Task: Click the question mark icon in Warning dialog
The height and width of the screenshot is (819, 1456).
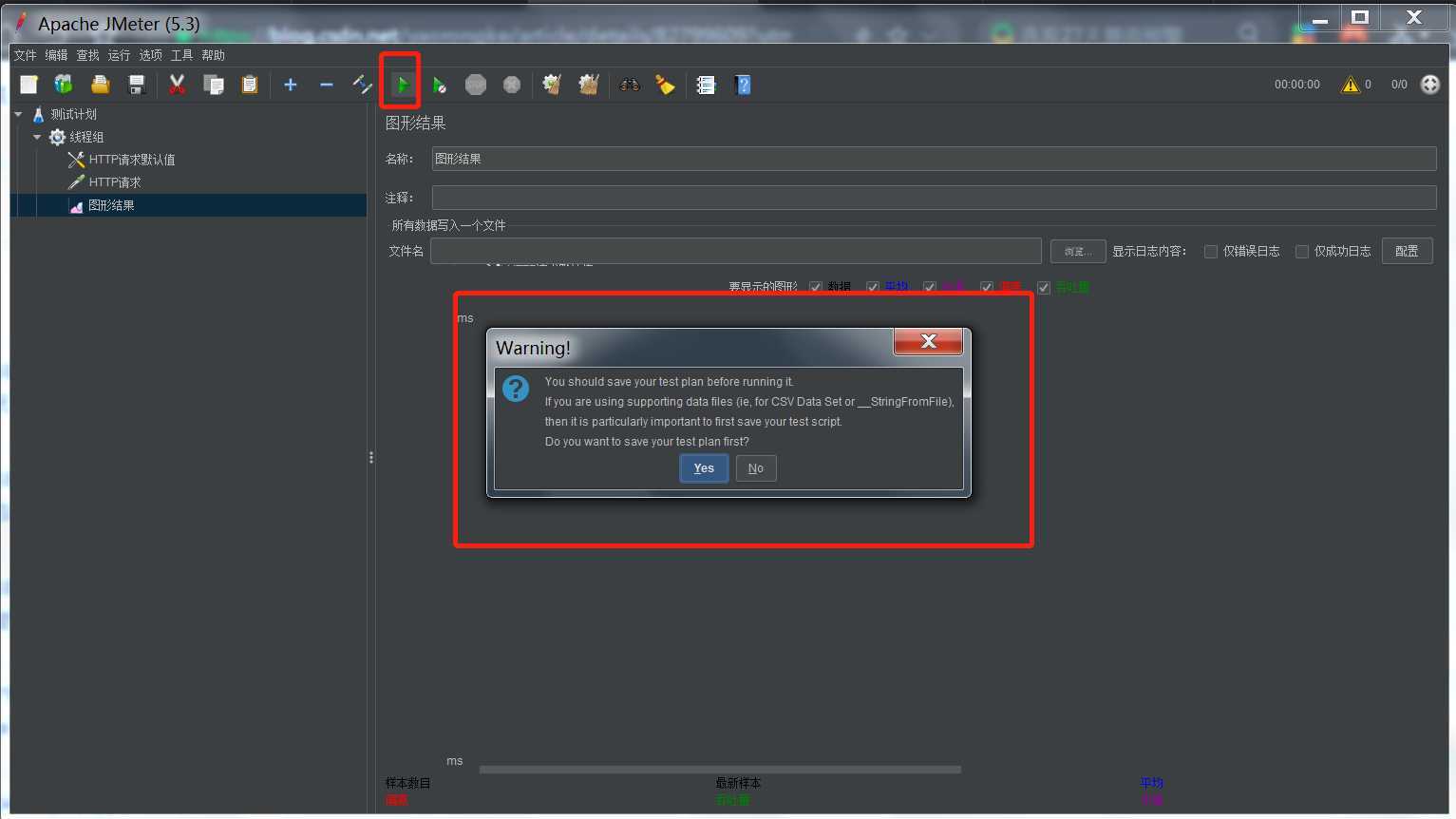Action: click(516, 389)
